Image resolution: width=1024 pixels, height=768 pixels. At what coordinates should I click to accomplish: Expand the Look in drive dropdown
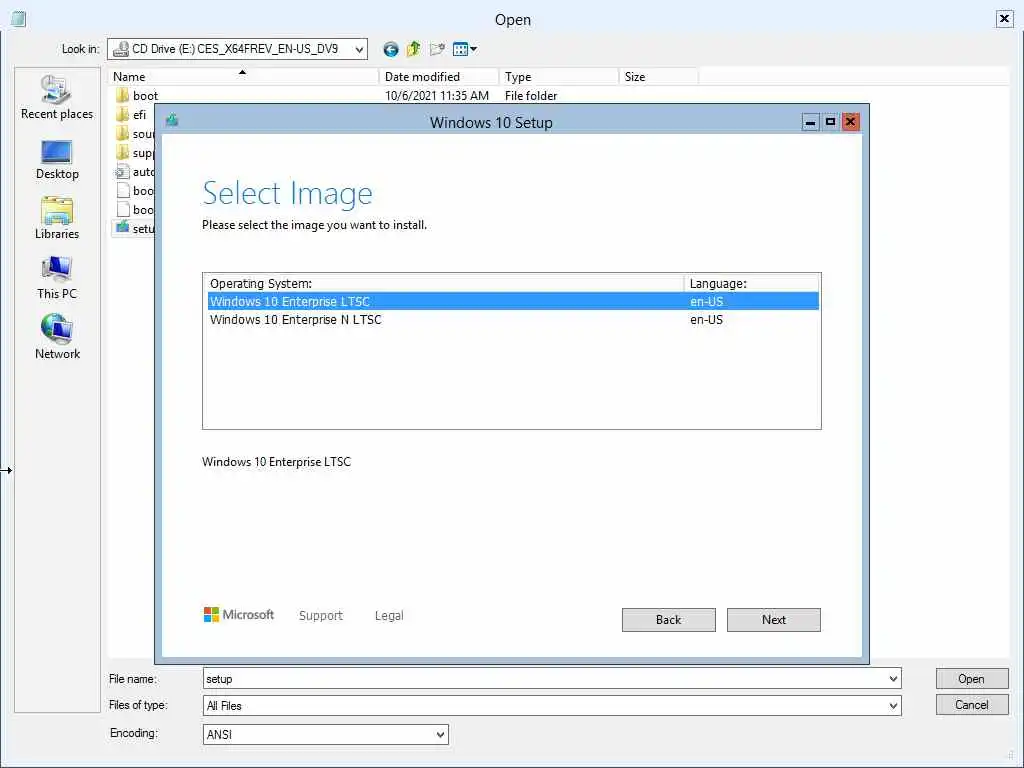pos(359,49)
